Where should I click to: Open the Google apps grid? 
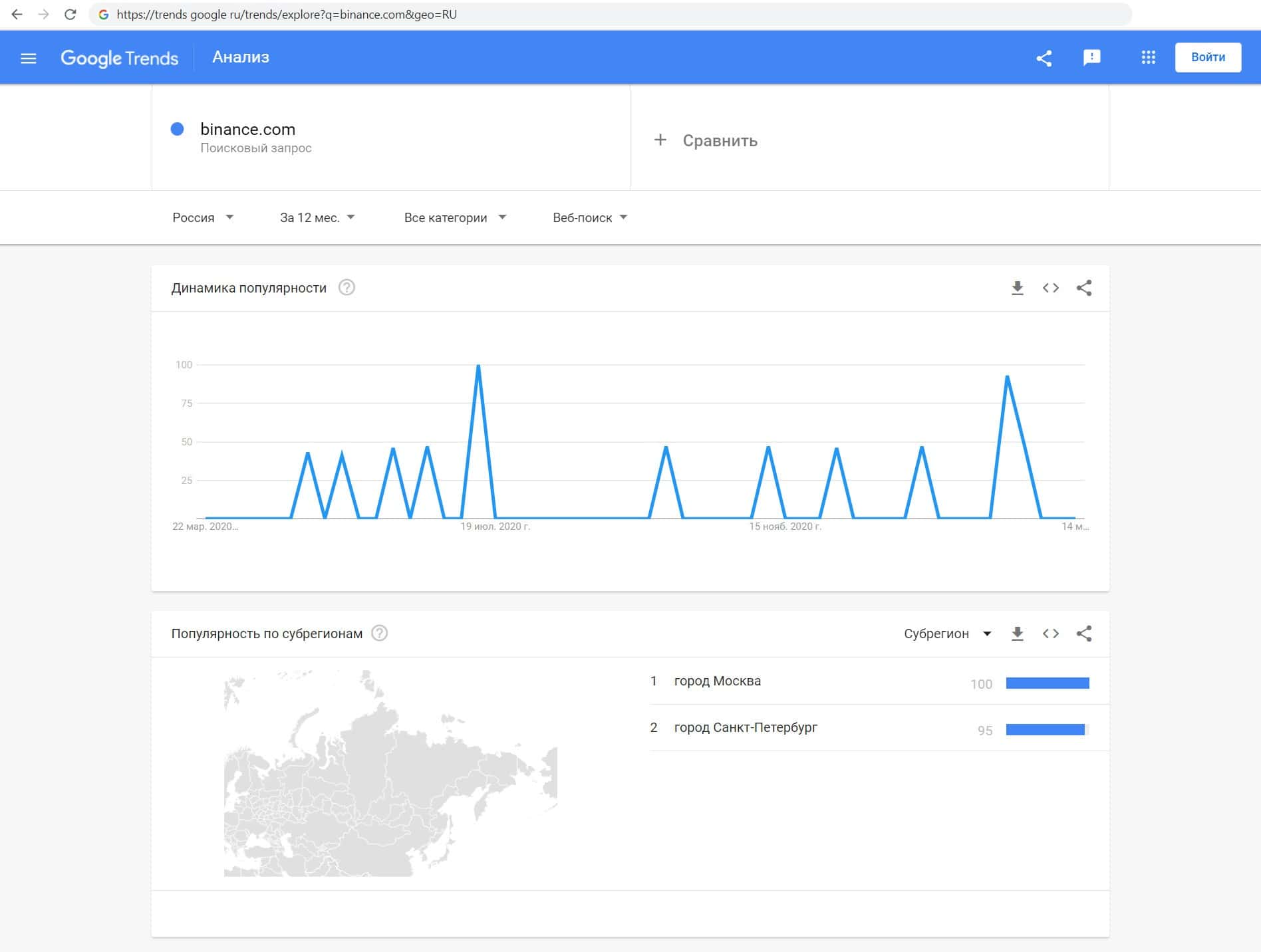point(1148,58)
